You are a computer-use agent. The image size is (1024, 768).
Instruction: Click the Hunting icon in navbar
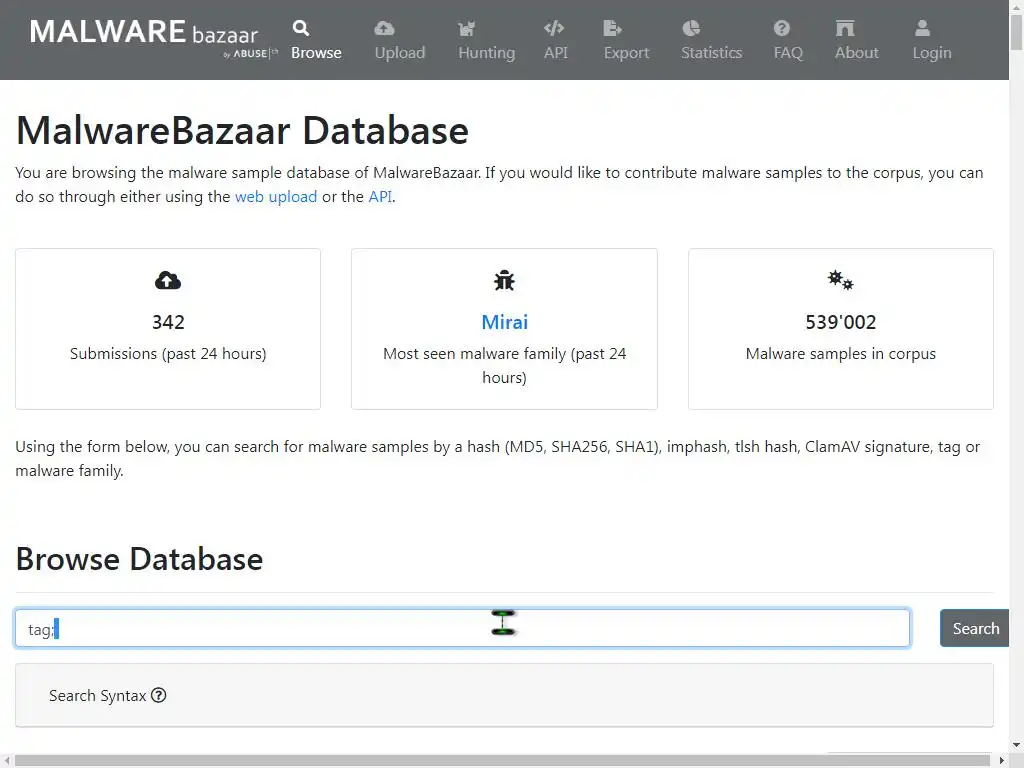(x=466, y=28)
